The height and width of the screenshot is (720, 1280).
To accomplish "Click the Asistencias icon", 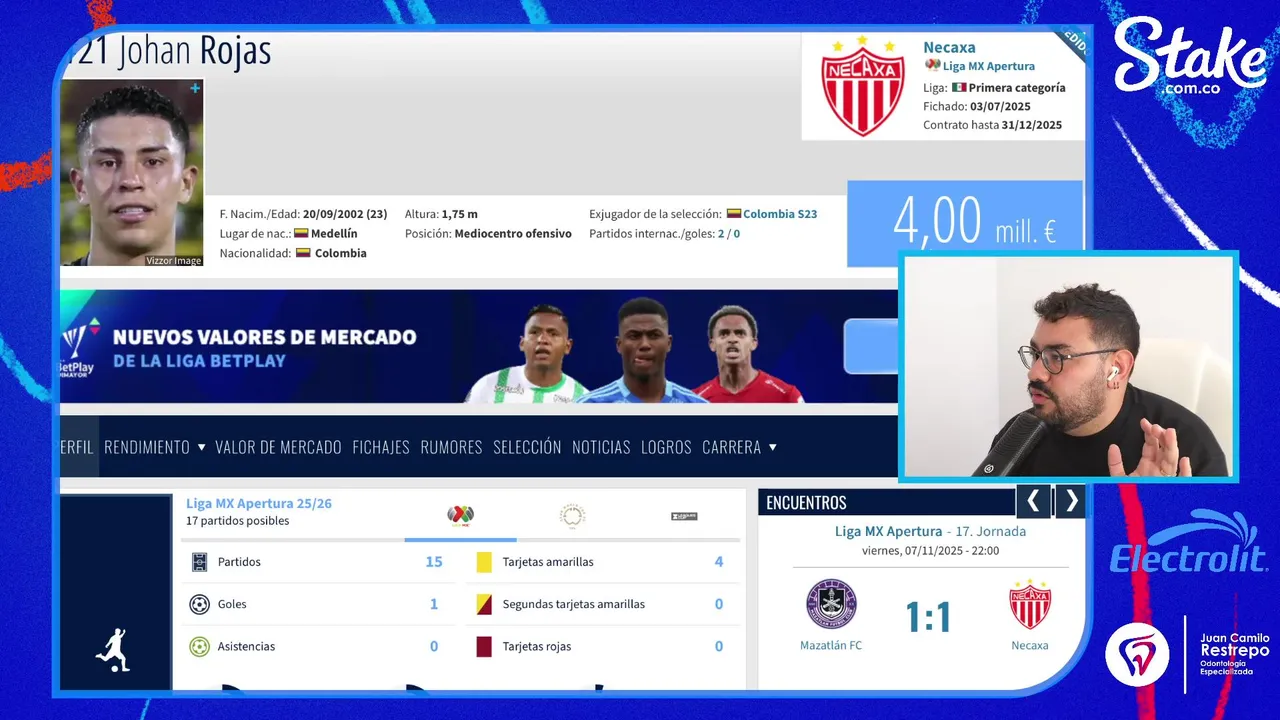I will coord(199,646).
